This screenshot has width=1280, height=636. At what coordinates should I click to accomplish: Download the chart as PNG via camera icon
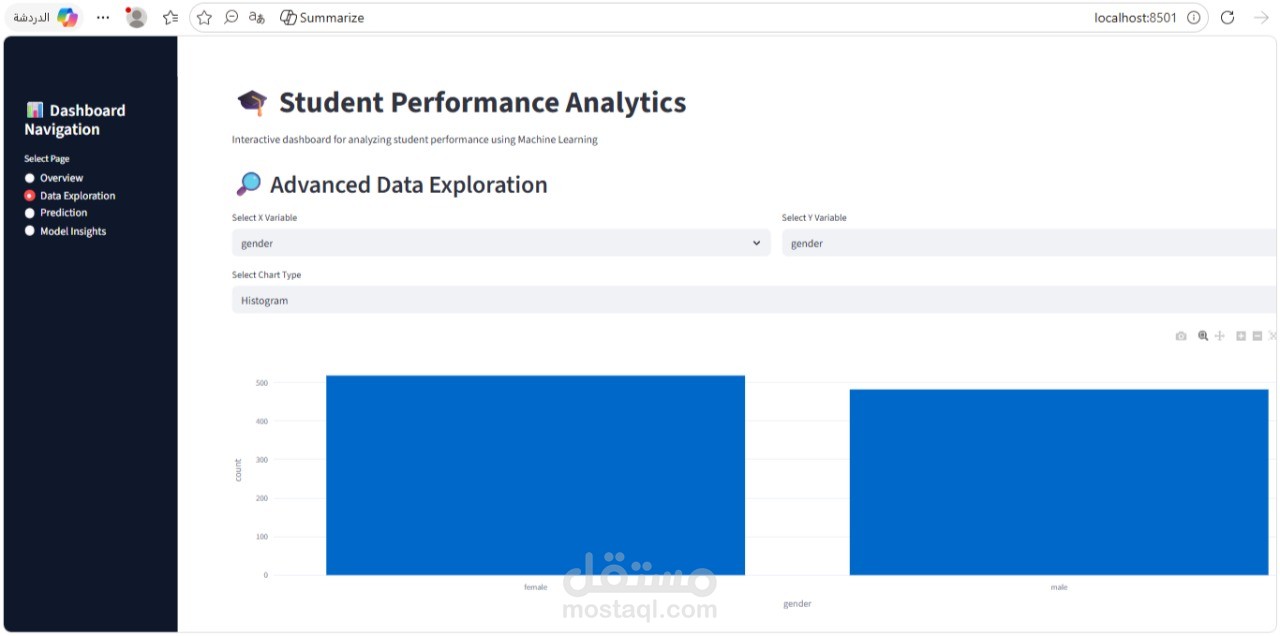pos(1181,336)
